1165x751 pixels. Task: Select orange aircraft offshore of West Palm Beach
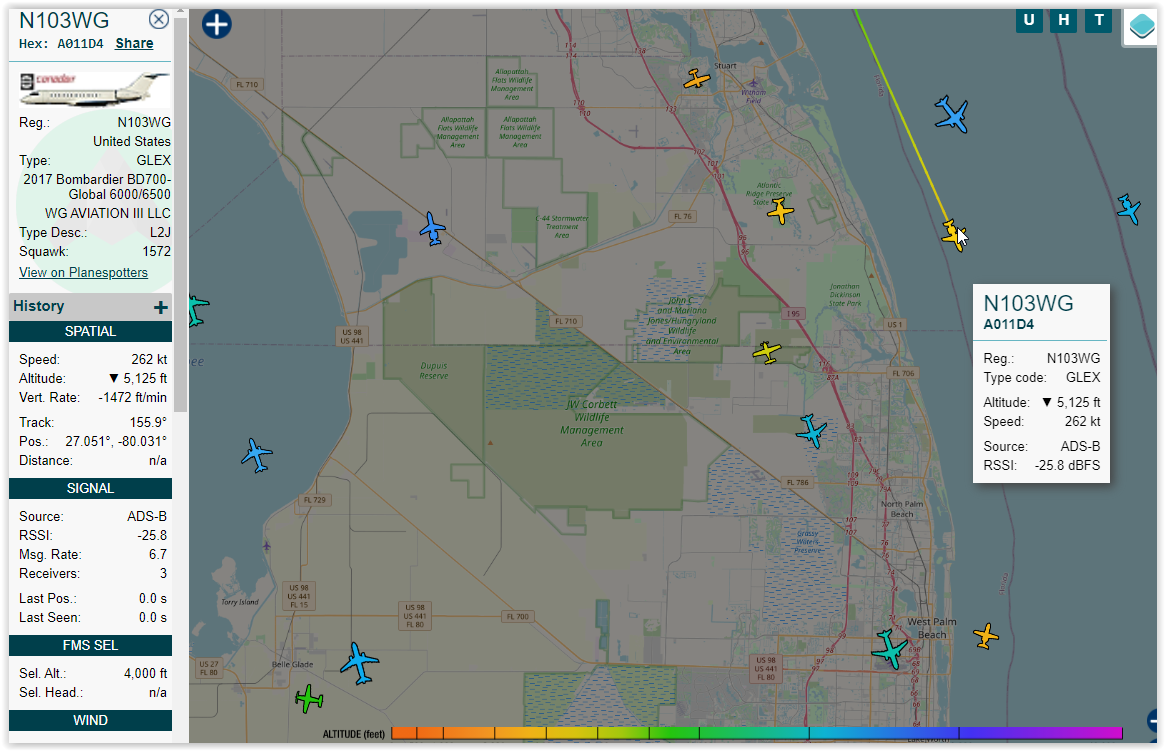[x=986, y=636]
